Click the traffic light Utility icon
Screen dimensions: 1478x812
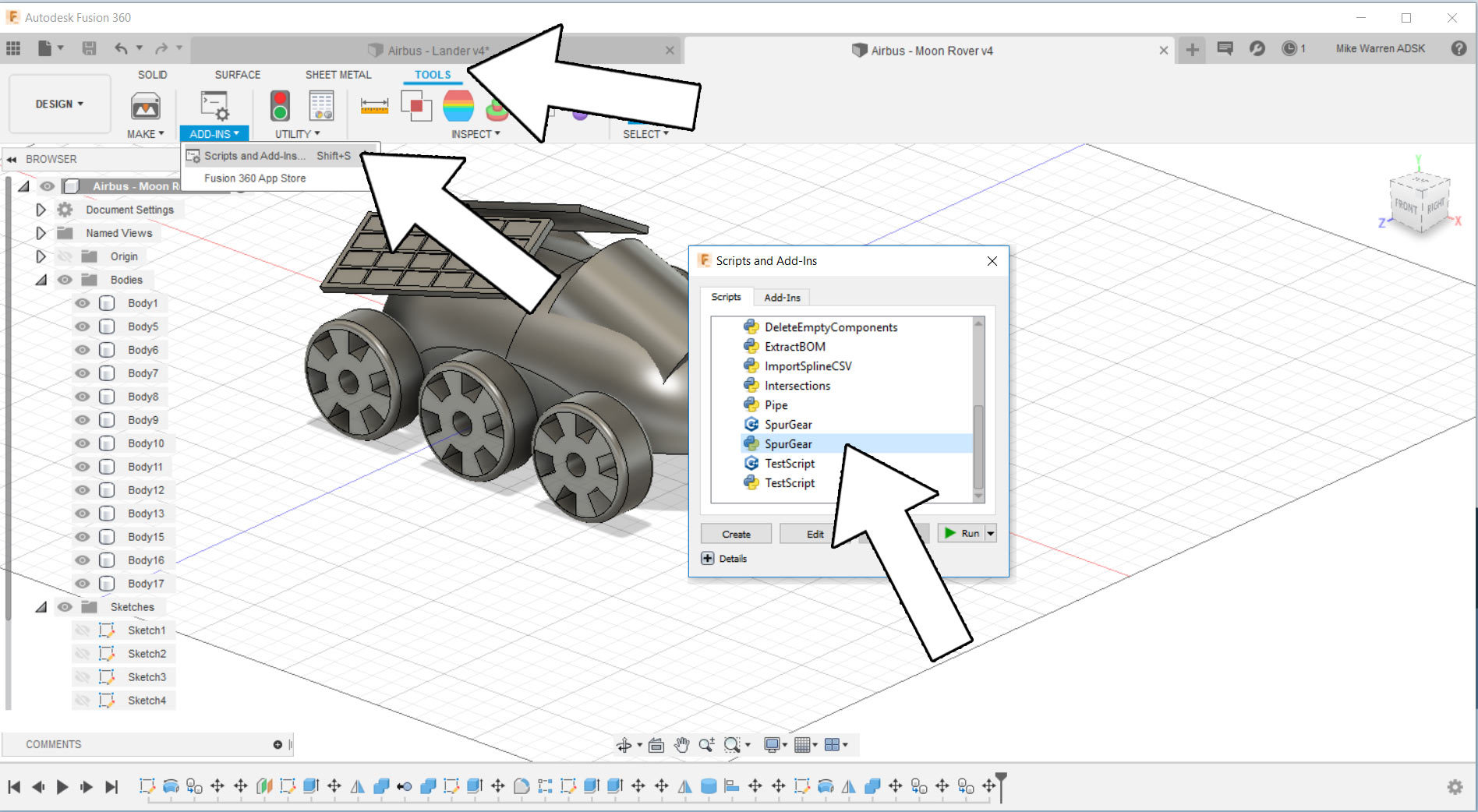[x=280, y=106]
